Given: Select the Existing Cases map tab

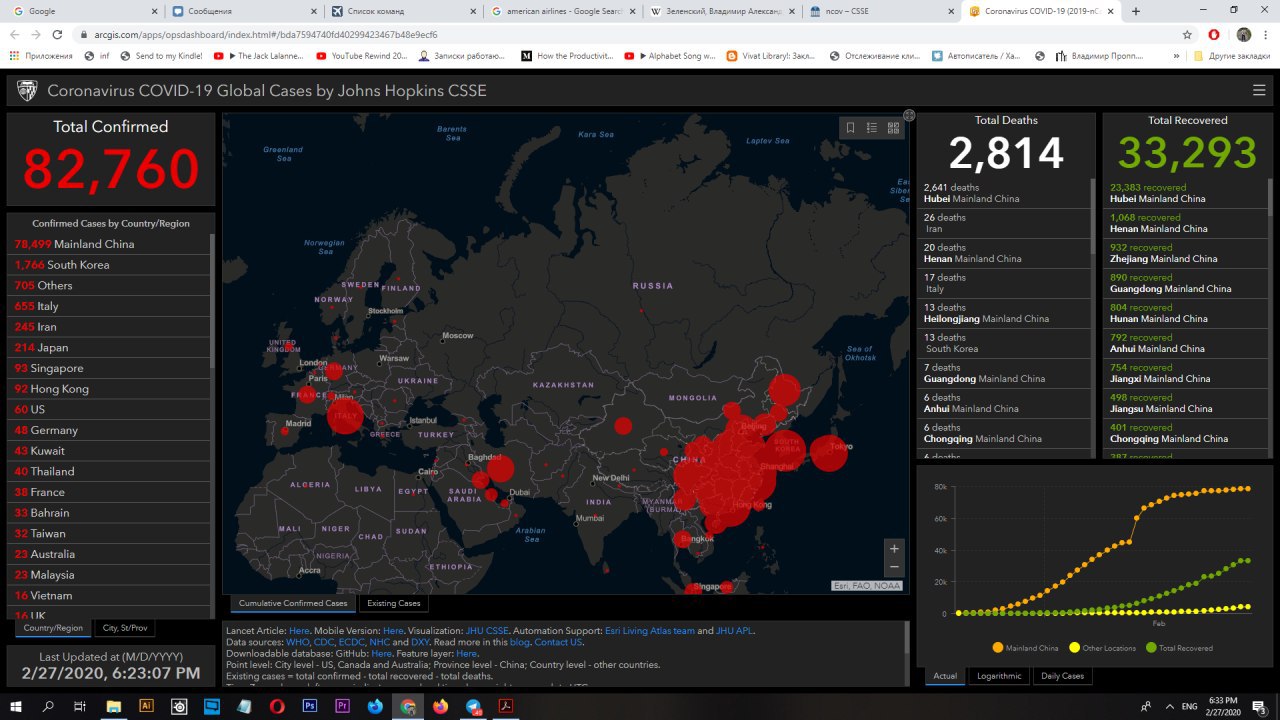Looking at the screenshot, I should click(x=394, y=603).
